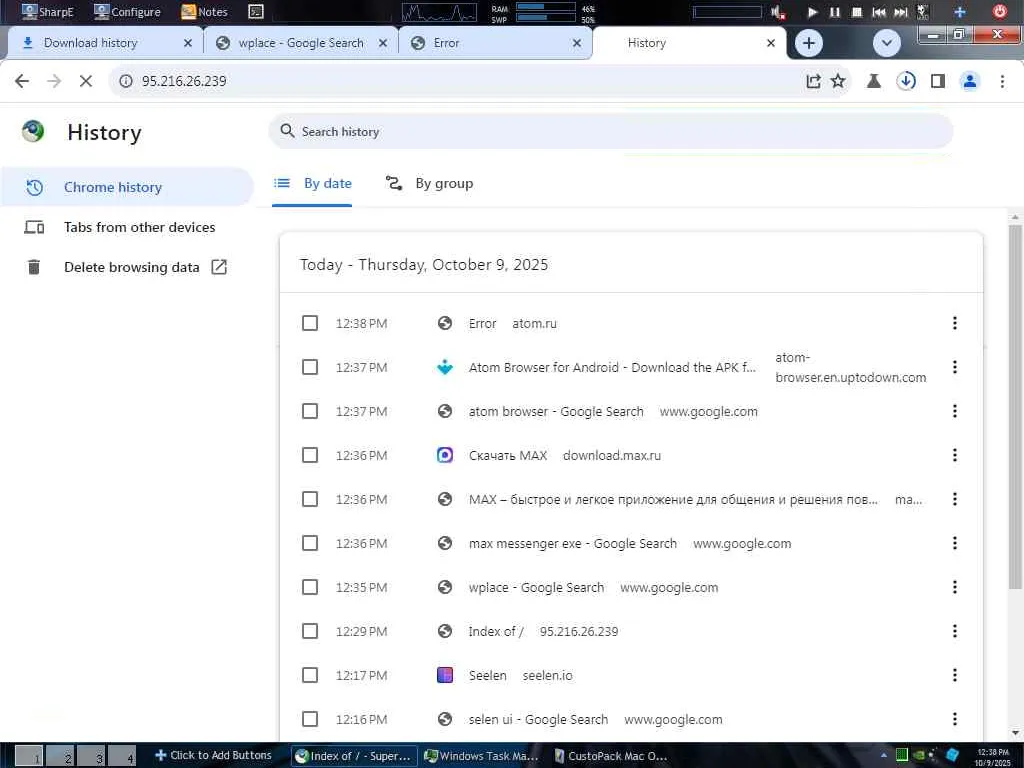Click the red power button icon

tap(1000, 11)
